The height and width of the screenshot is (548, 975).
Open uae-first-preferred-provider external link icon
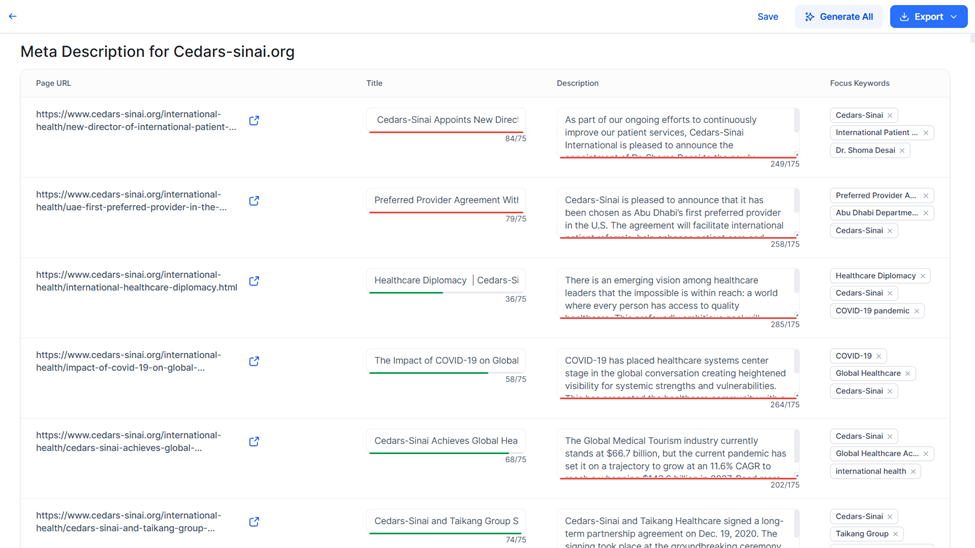click(254, 201)
